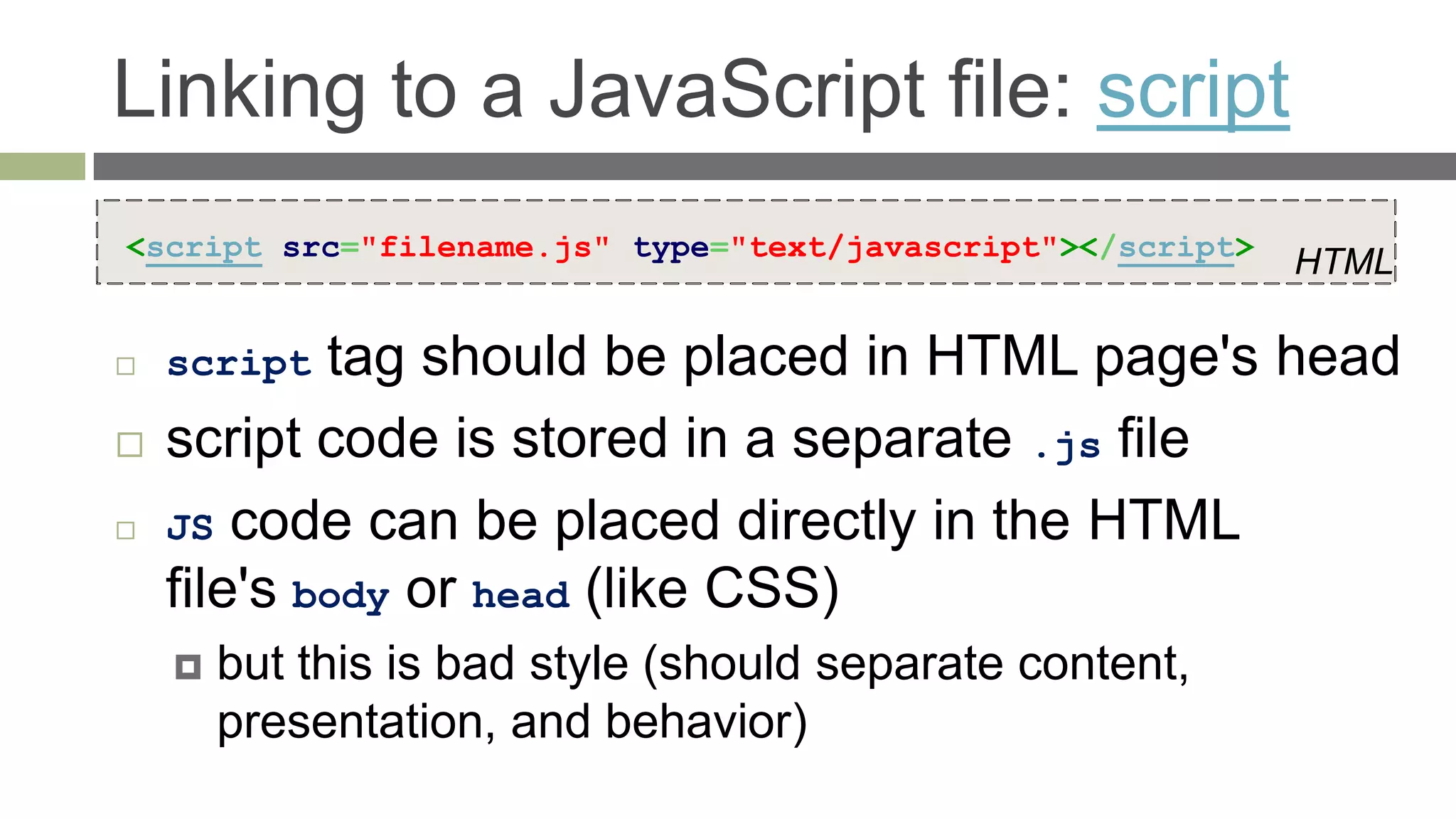Click square bullet before 'JS code can be placed'
This screenshot has width=1456, height=819.
126,530
